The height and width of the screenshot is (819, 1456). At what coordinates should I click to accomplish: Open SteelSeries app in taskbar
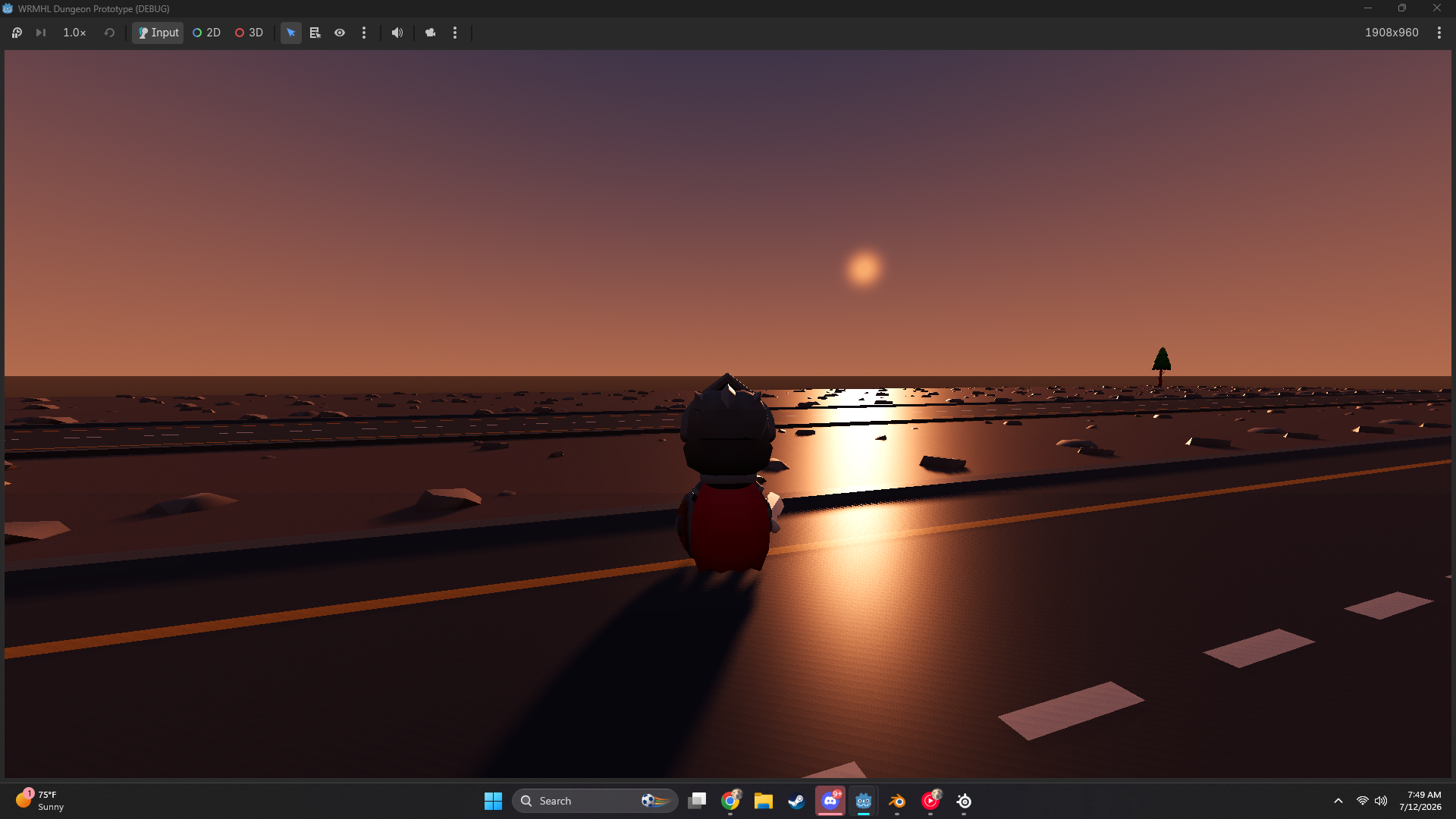click(964, 801)
